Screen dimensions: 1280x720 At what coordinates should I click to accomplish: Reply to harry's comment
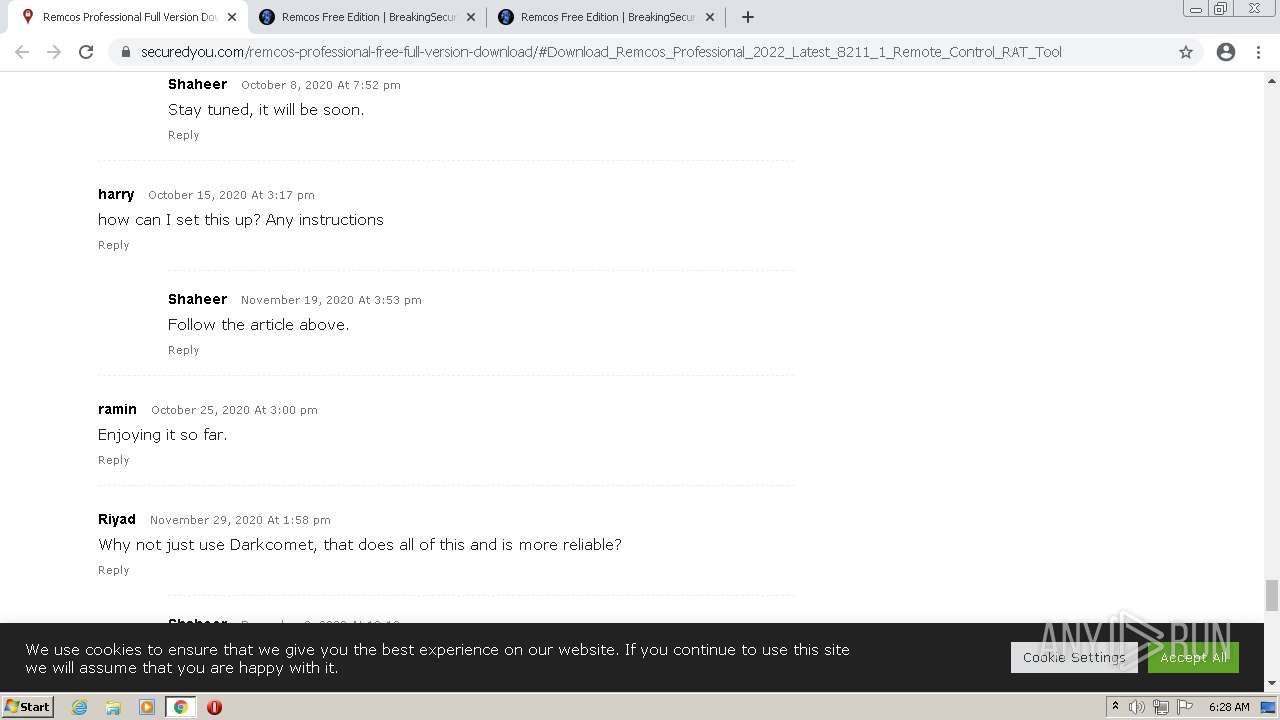[x=113, y=245]
